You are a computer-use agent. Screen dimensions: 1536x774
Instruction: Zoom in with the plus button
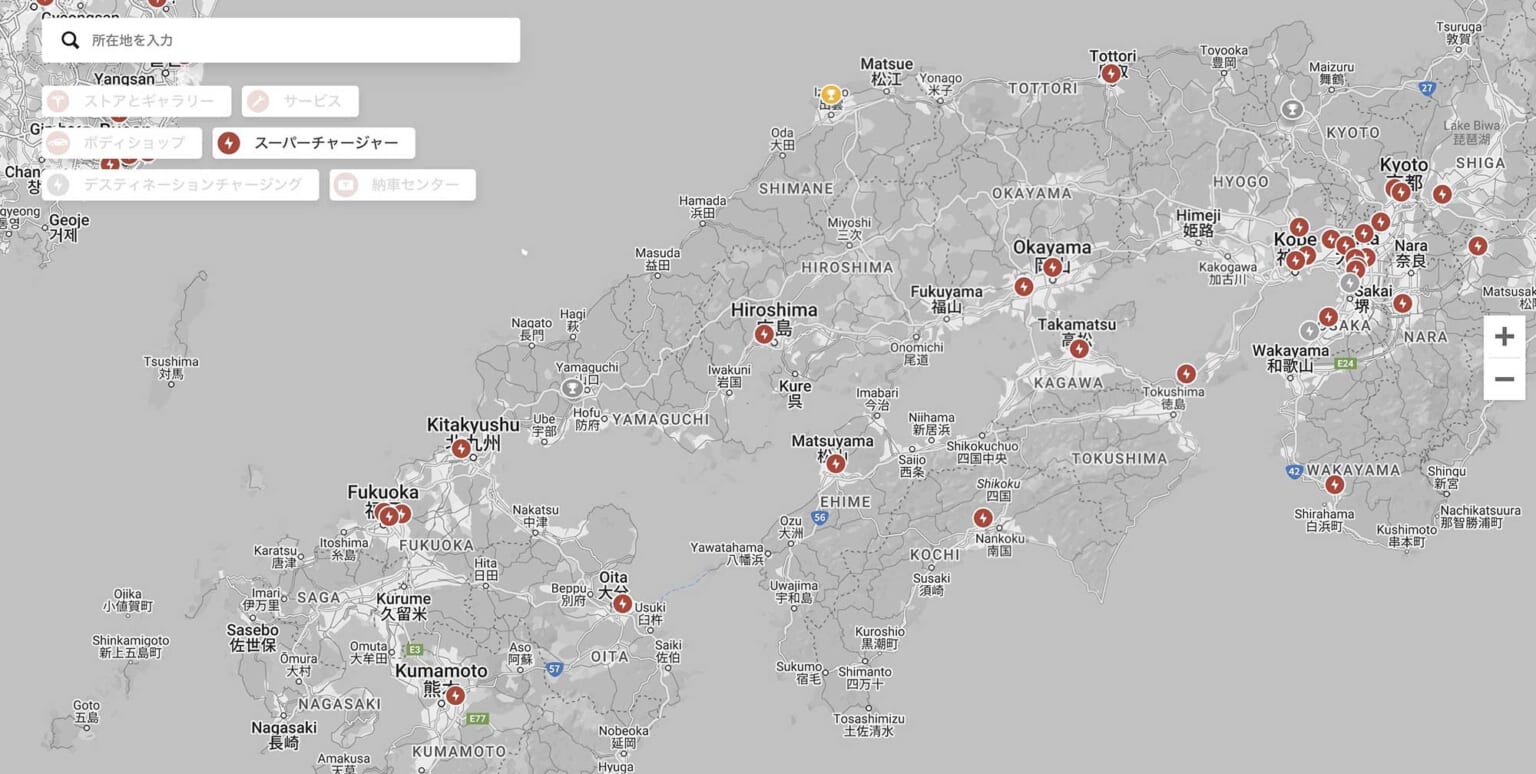coord(1504,337)
